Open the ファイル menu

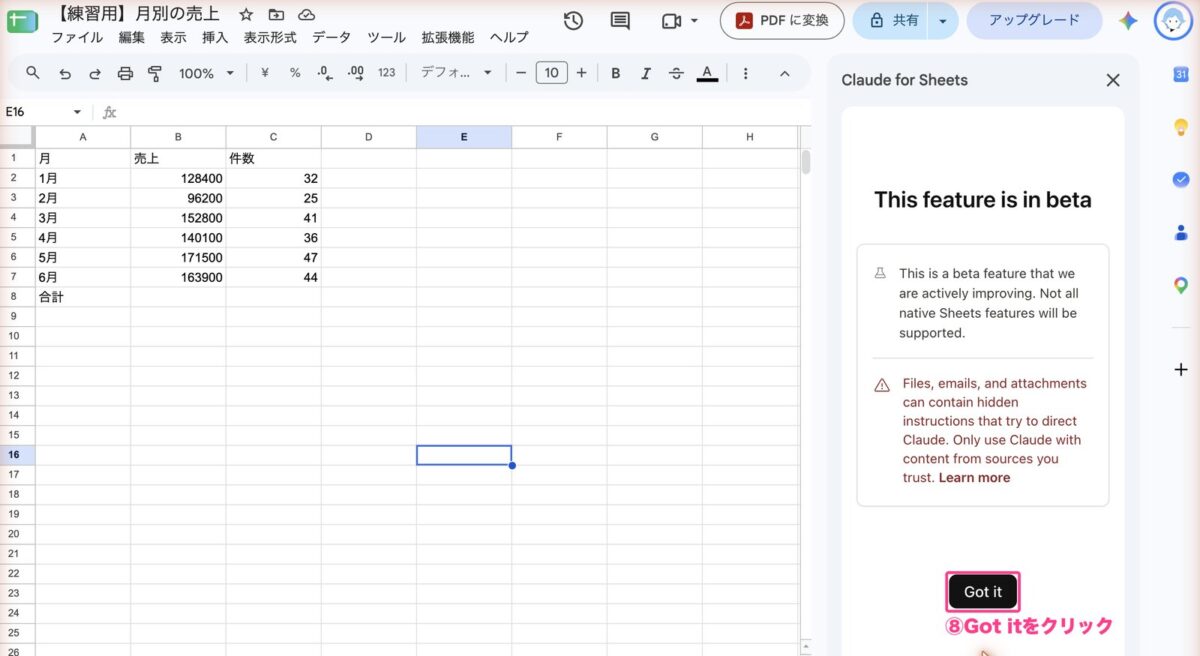(77, 37)
